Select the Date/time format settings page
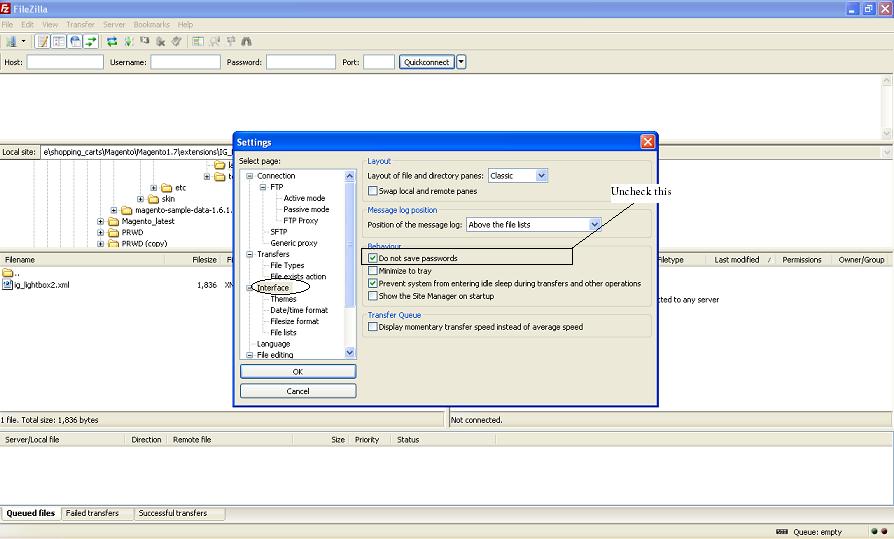 click(x=299, y=310)
